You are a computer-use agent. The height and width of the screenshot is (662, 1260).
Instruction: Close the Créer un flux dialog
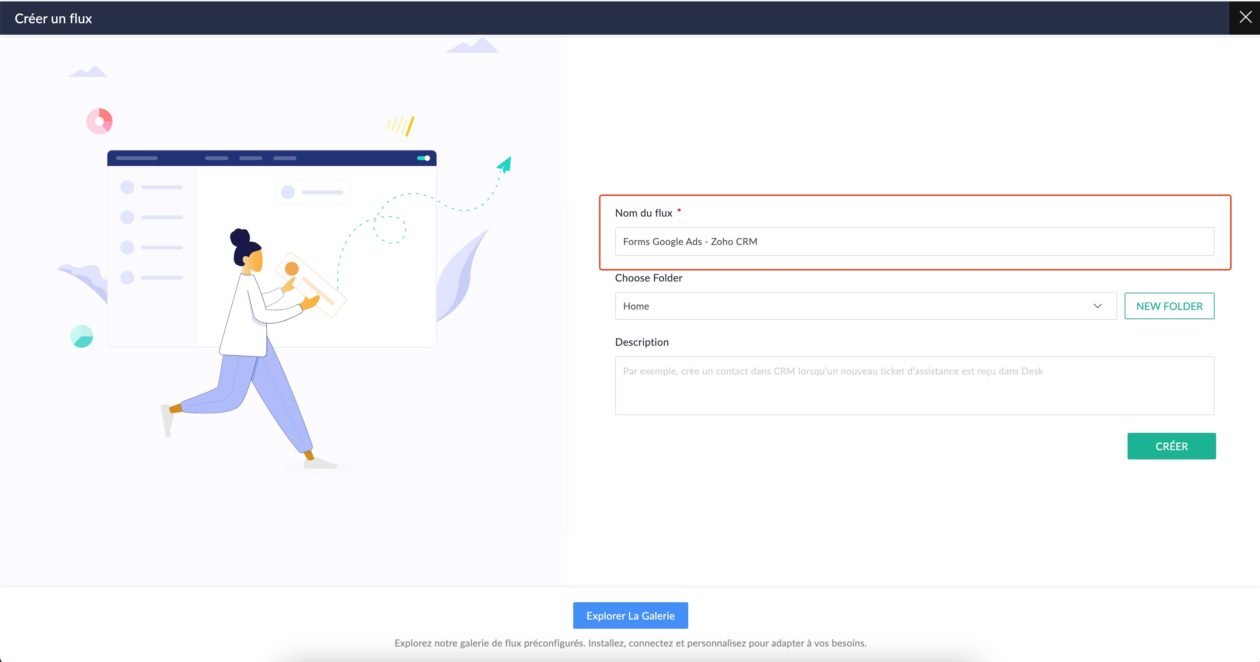(1244, 17)
